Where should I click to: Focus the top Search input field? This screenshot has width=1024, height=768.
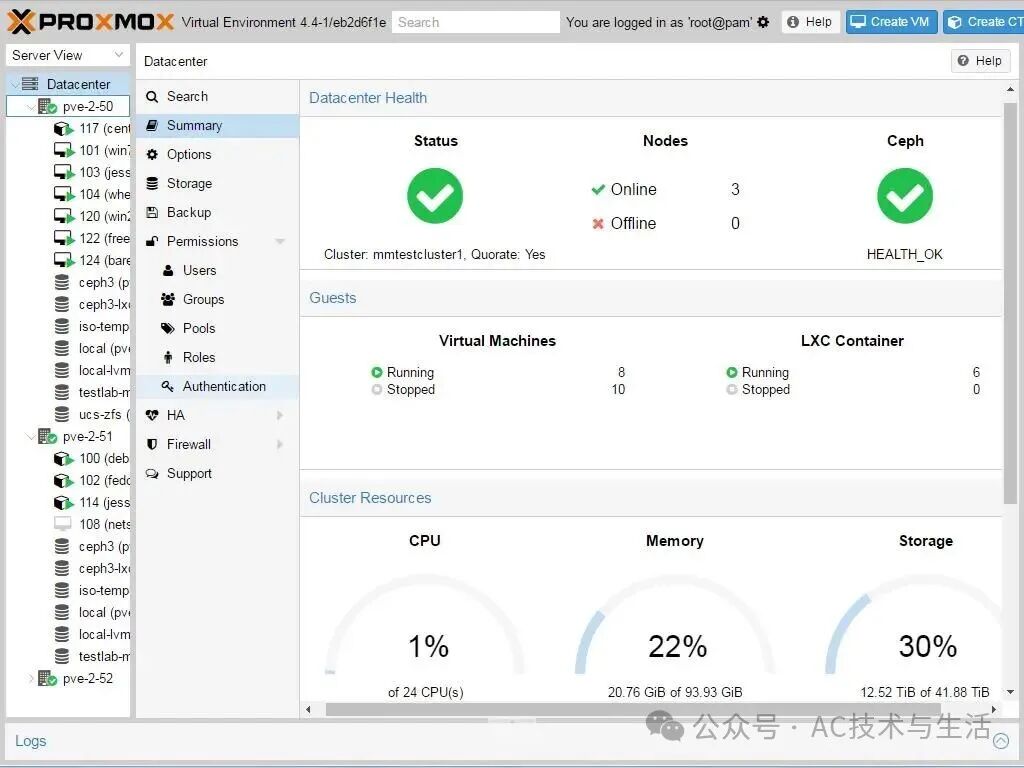click(475, 22)
